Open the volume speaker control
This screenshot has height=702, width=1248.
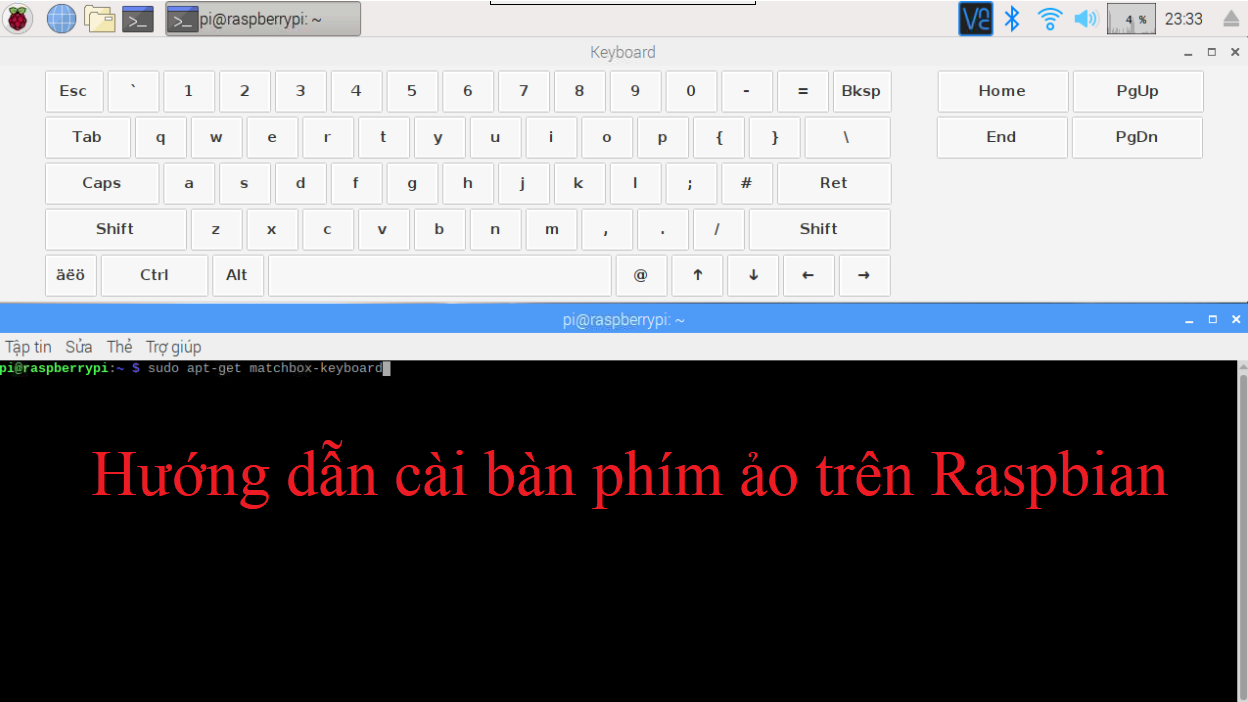(1085, 18)
